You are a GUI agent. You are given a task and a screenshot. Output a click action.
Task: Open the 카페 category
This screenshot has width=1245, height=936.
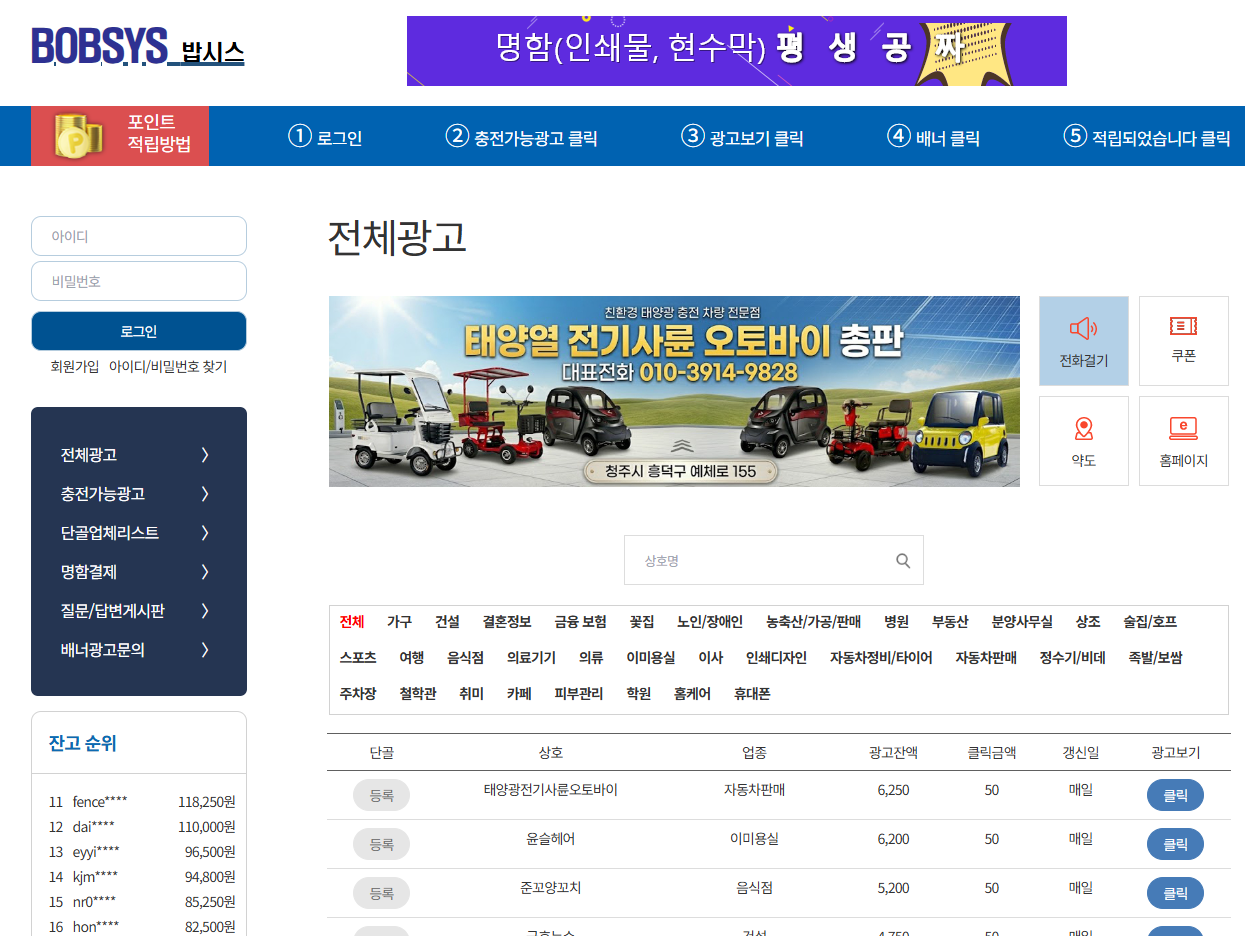point(519,694)
